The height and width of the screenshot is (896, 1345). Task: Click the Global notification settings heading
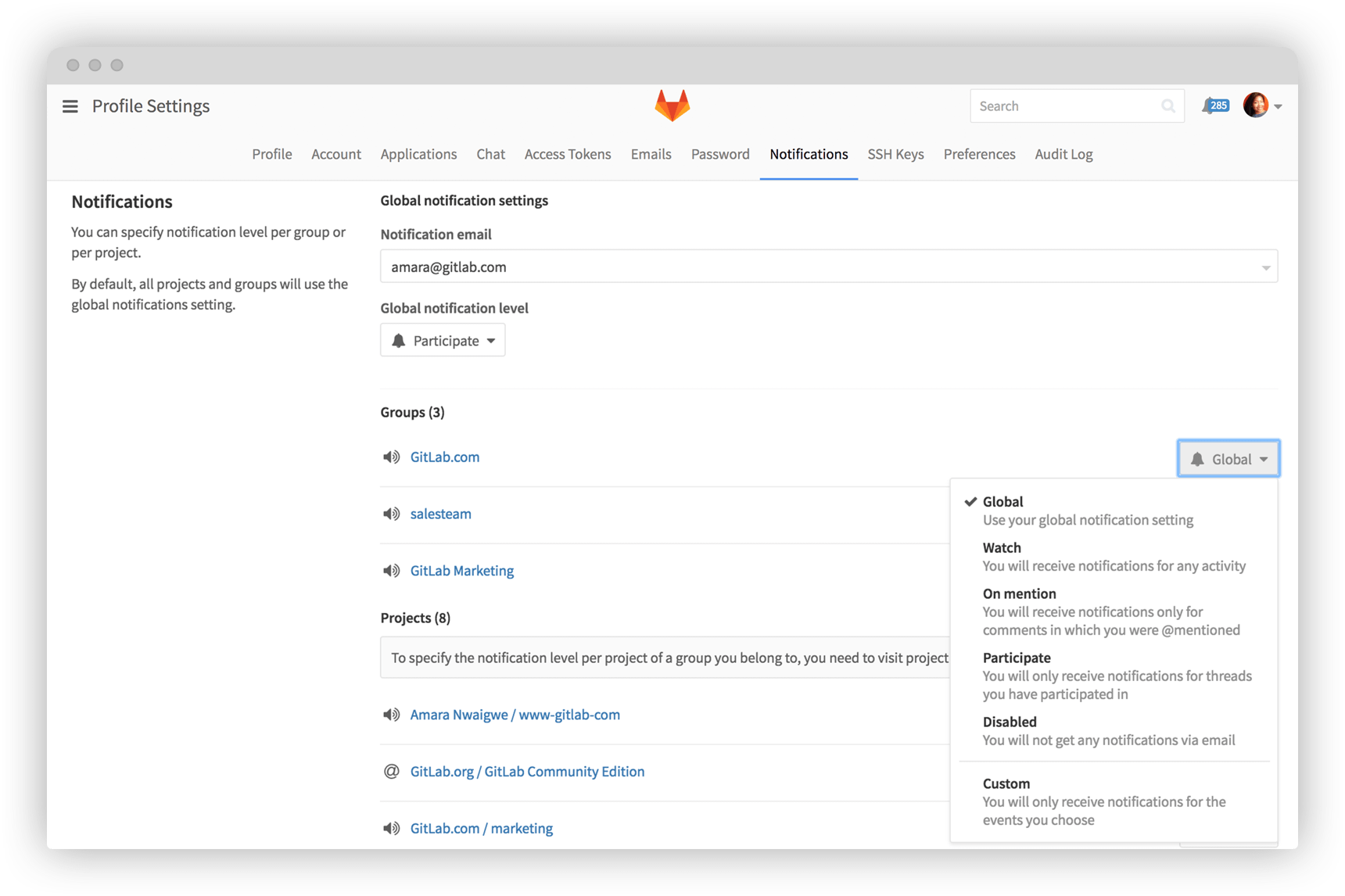tap(464, 201)
